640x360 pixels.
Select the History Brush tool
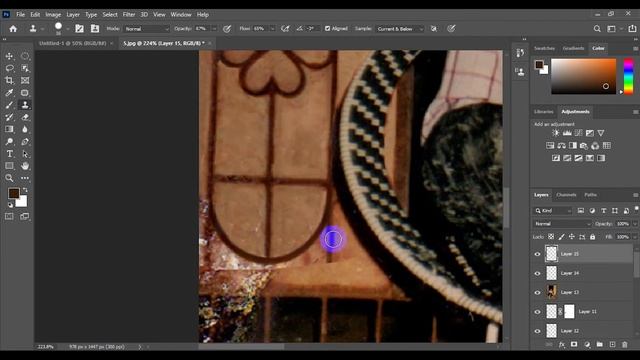pyautogui.click(x=9, y=117)
